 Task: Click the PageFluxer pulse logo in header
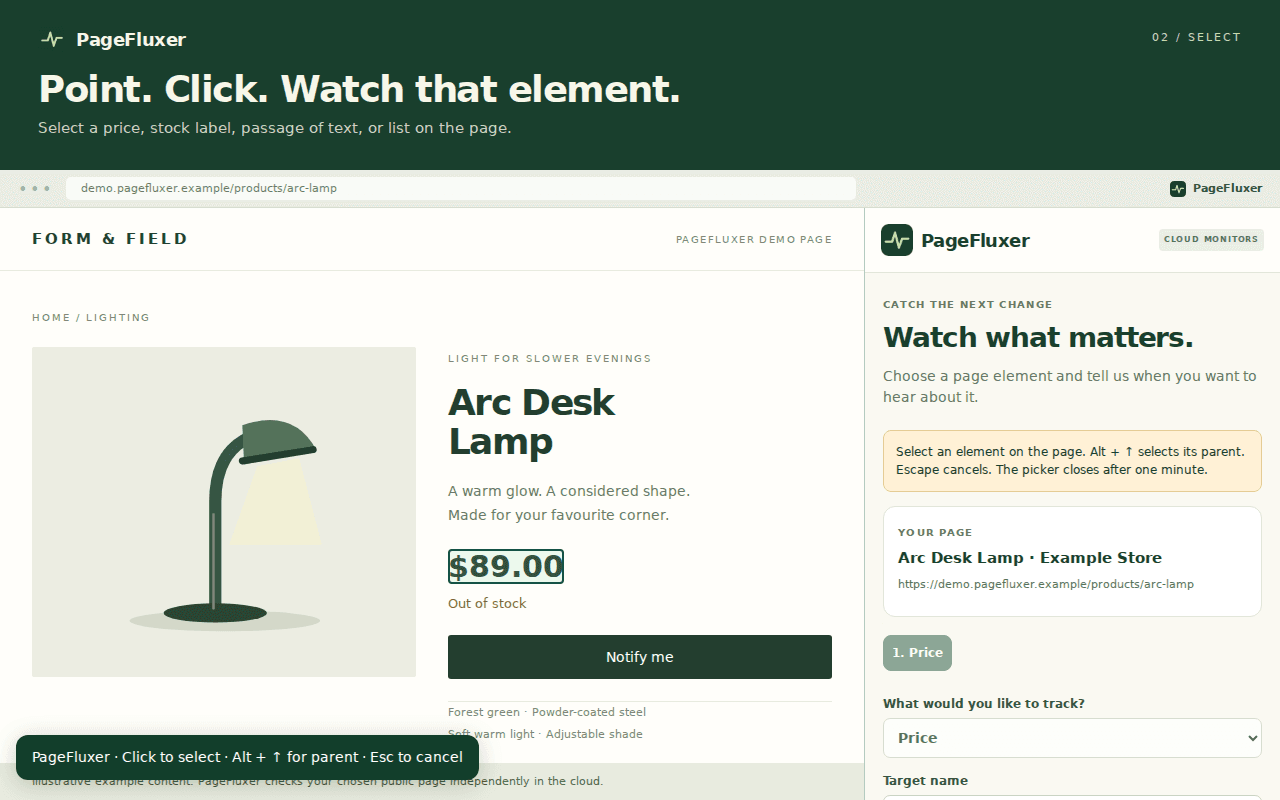click(x=51, y=40)
